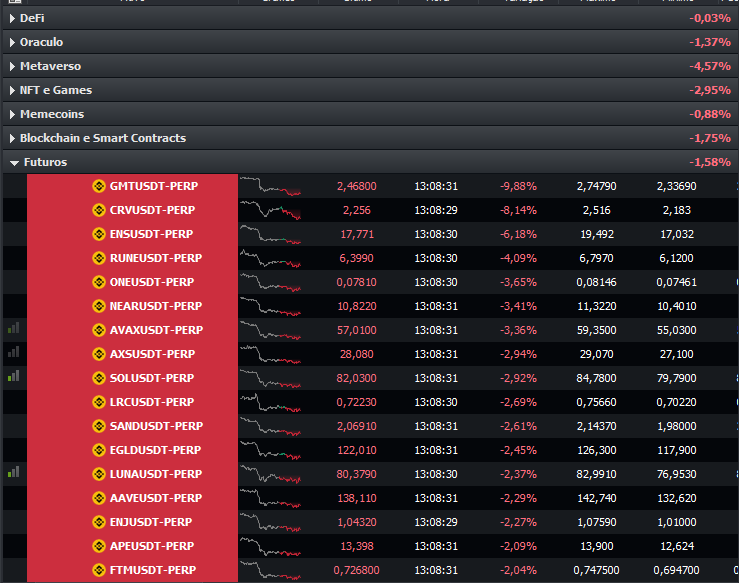Open the CRVUSDT-PERP mini chart
The width and height of the screenshot is (739, 583).
coord(270,210)
